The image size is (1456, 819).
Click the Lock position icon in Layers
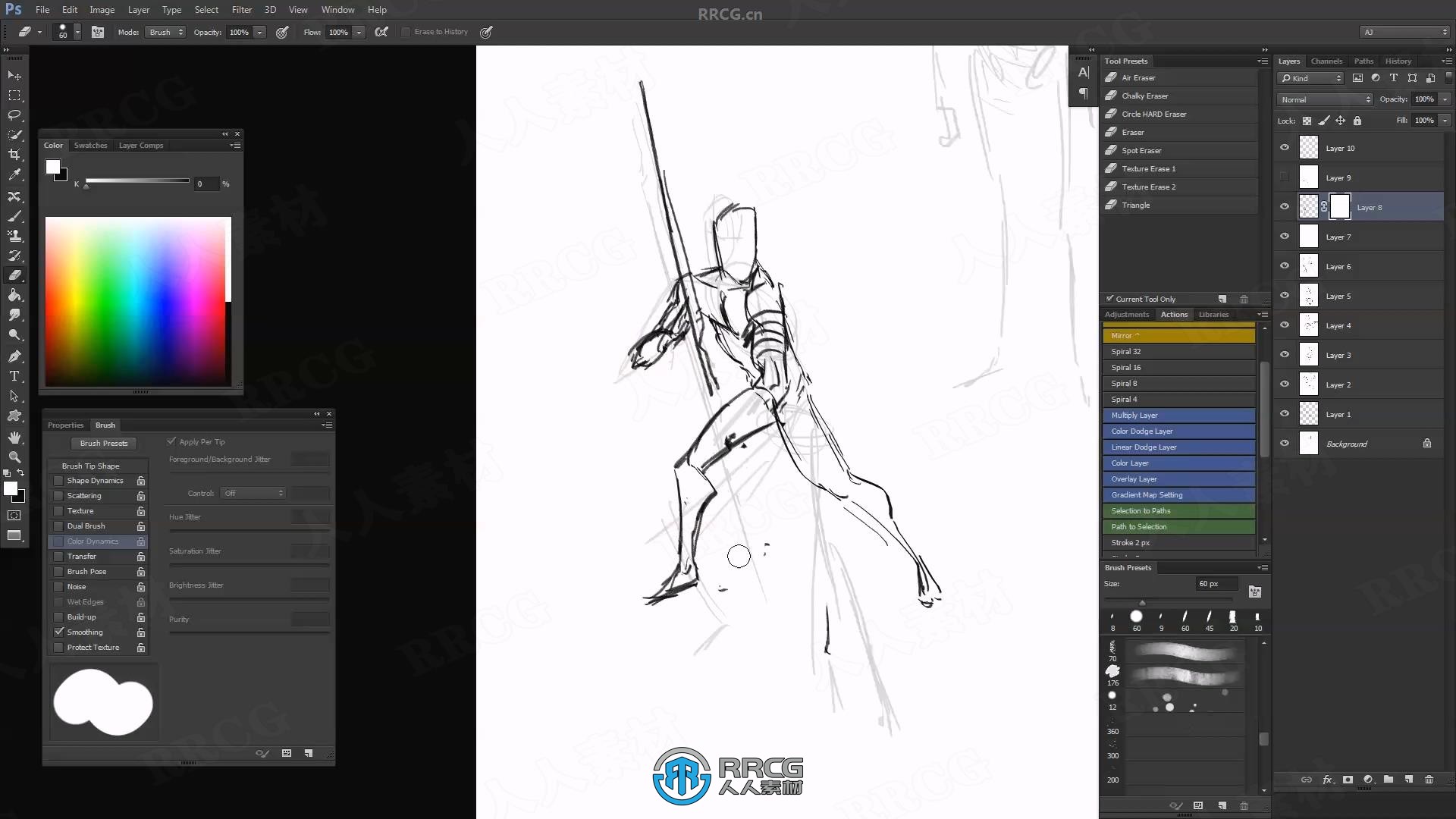[1341, 121]
